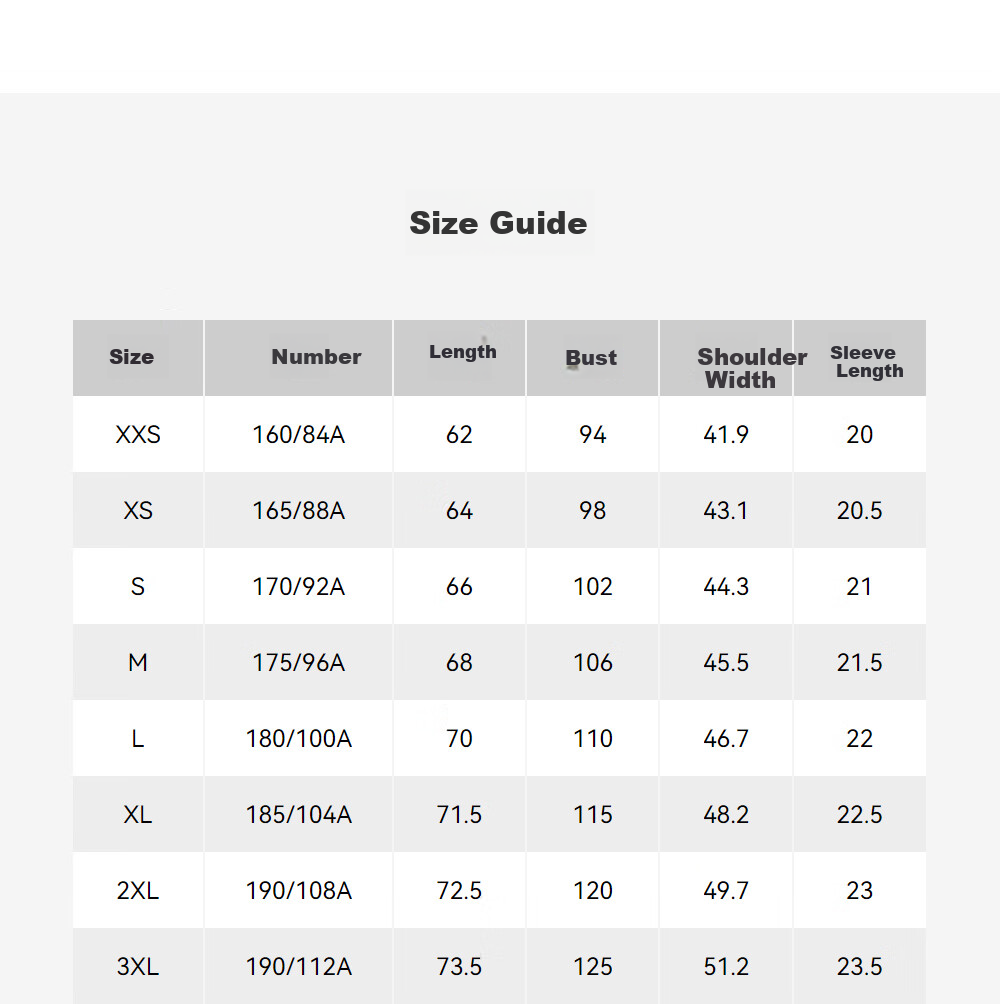Click the 3XL size row label
The image size is (1000, 1004).
click(138, 967)
